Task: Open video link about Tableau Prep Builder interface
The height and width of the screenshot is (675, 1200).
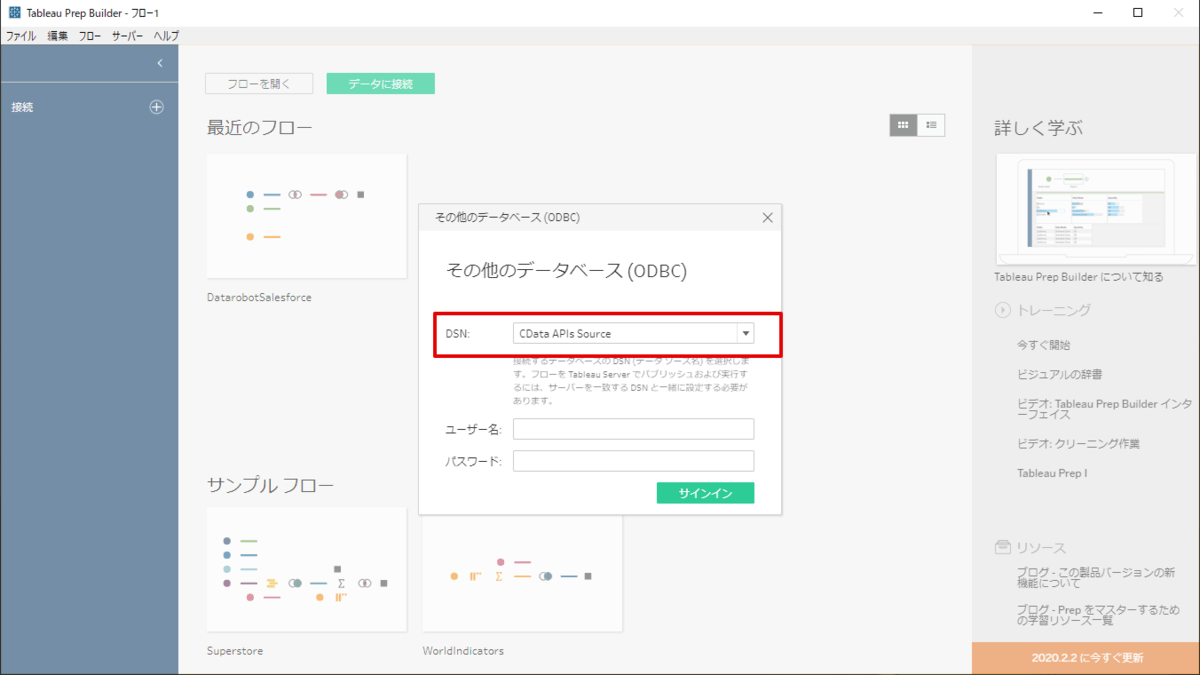Action: (x=1104, y=408)
